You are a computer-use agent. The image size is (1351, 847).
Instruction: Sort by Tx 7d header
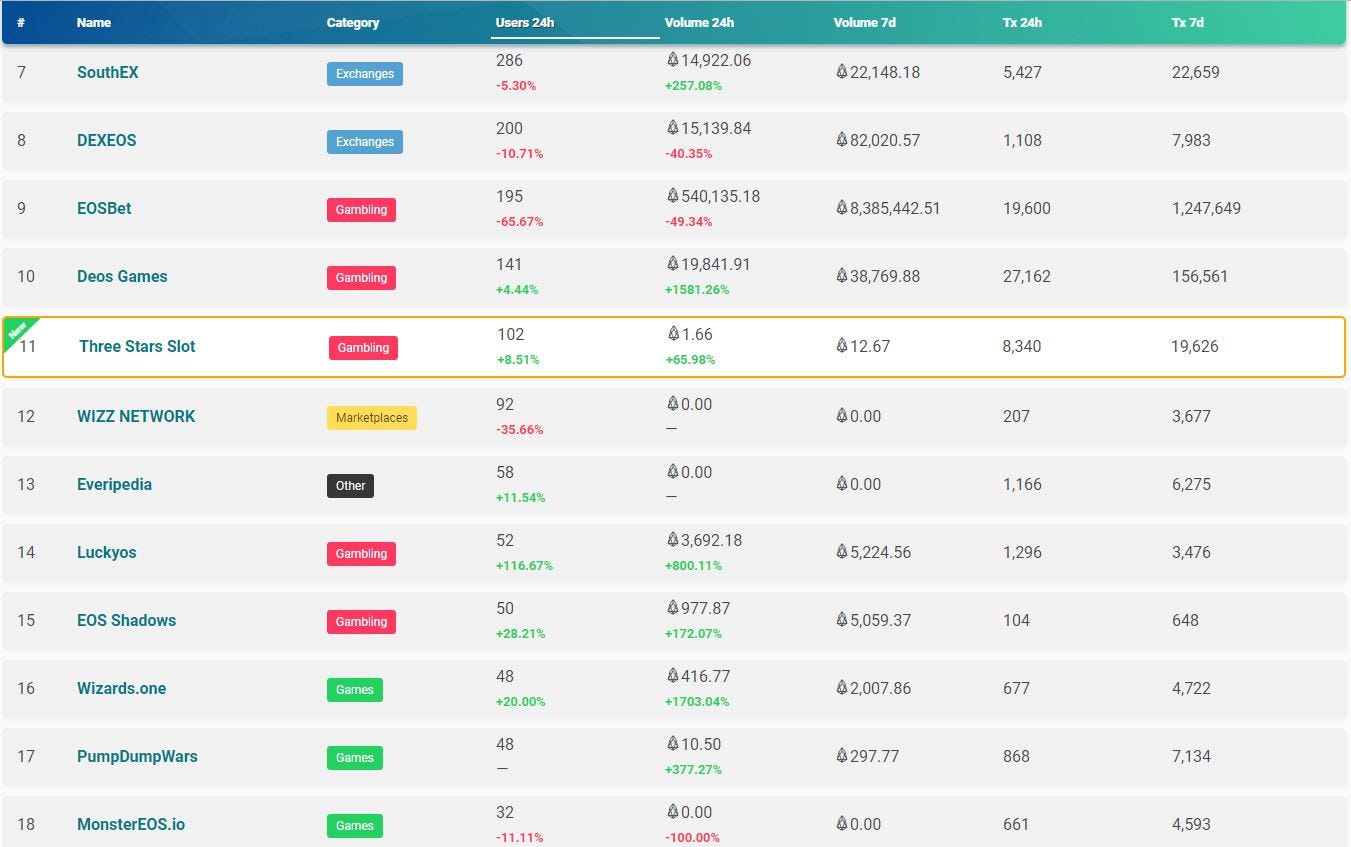pyautogui.click(x=1188, y=22)
